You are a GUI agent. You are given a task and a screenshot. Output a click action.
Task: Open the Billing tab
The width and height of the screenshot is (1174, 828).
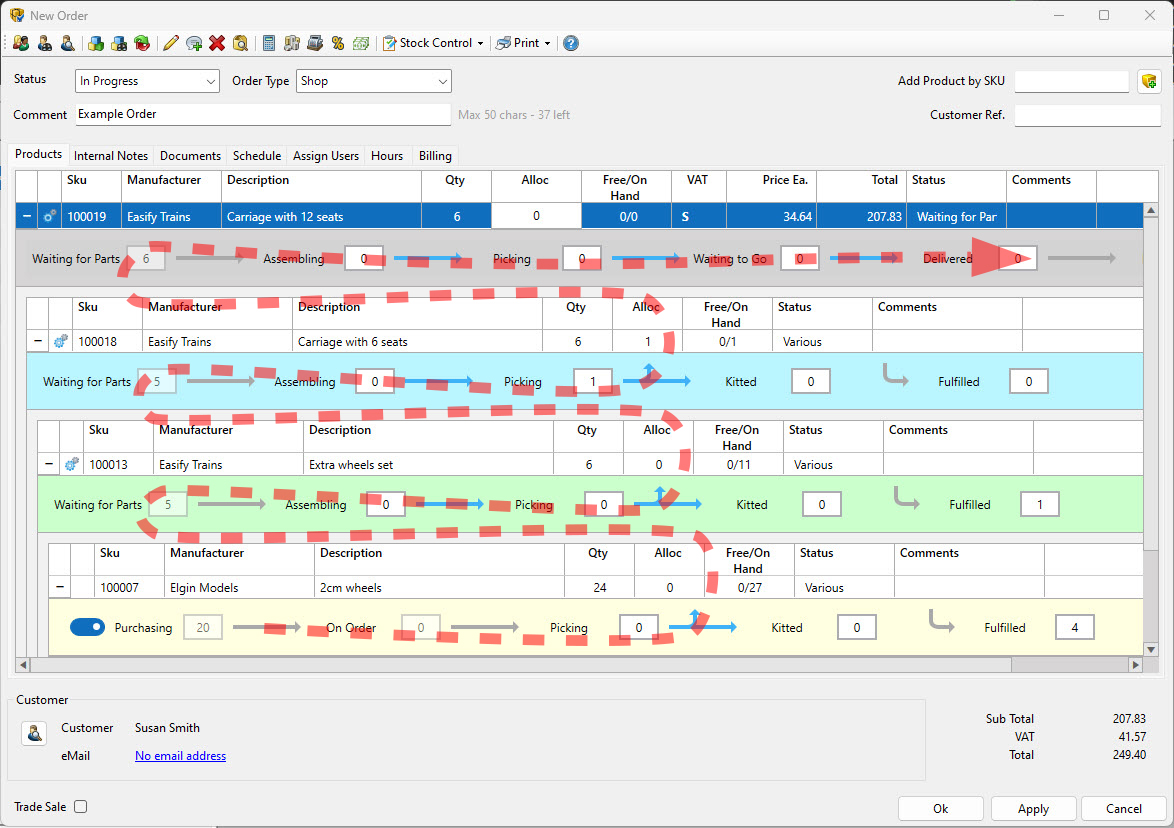tap(434, 155)
